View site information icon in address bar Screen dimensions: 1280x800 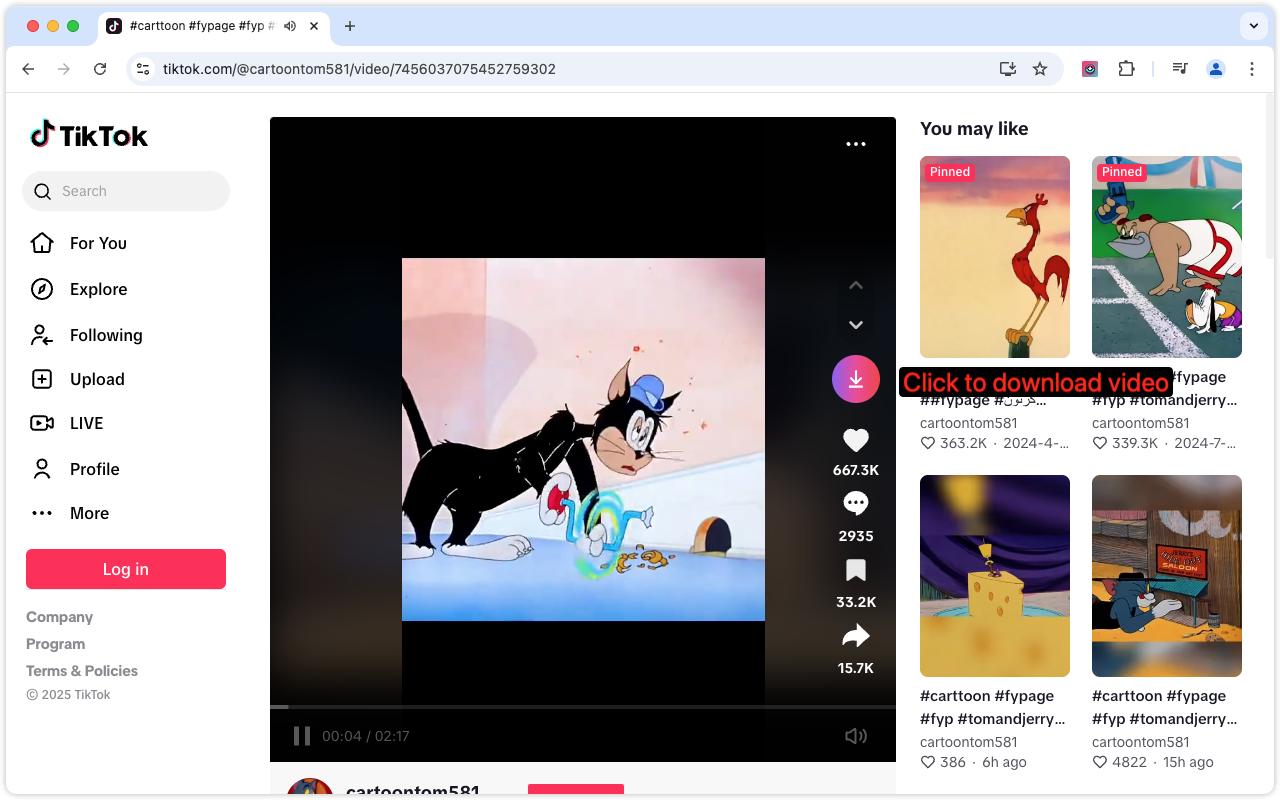(143, 69)
